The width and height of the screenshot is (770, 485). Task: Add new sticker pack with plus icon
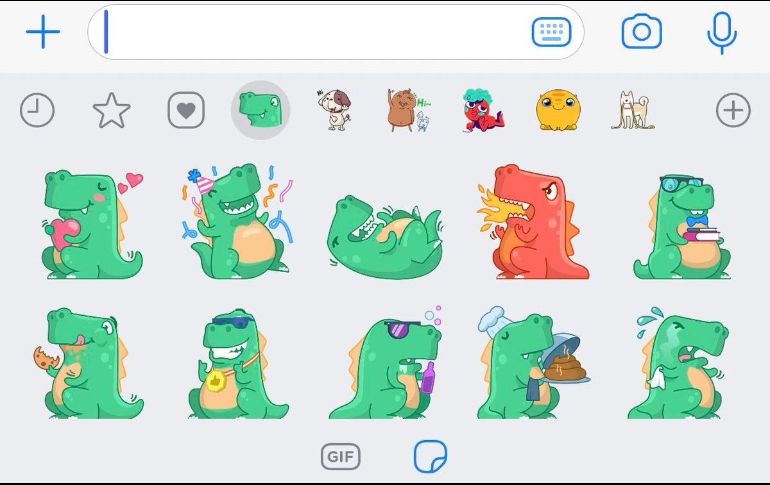click(733, 110)
